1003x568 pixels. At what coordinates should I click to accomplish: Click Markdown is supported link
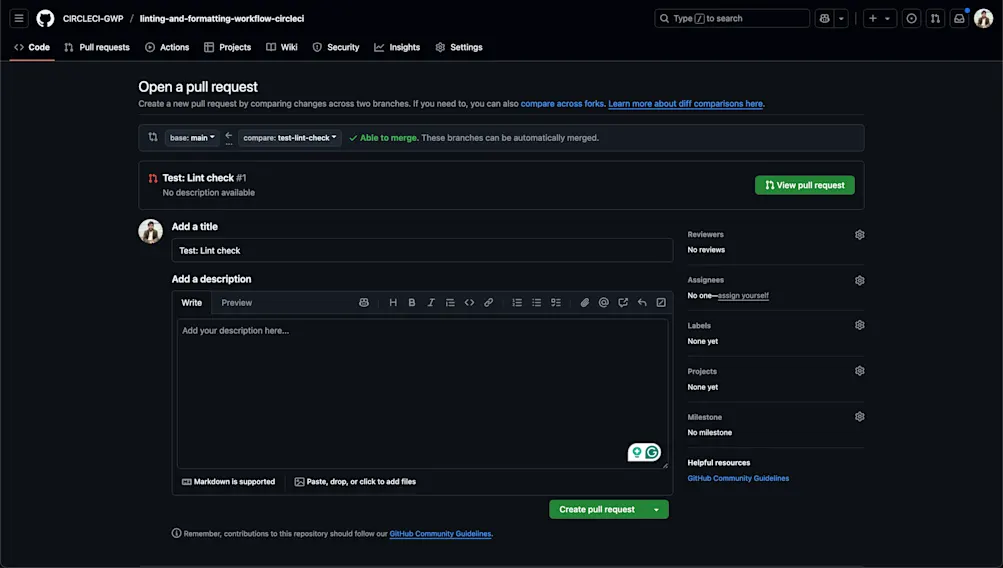[x=228, y=482]
